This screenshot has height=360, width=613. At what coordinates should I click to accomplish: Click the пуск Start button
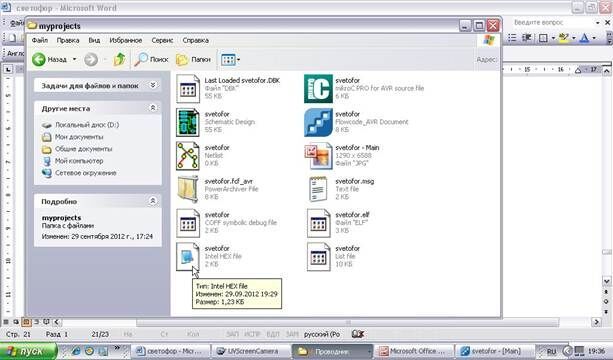(28, 351)
